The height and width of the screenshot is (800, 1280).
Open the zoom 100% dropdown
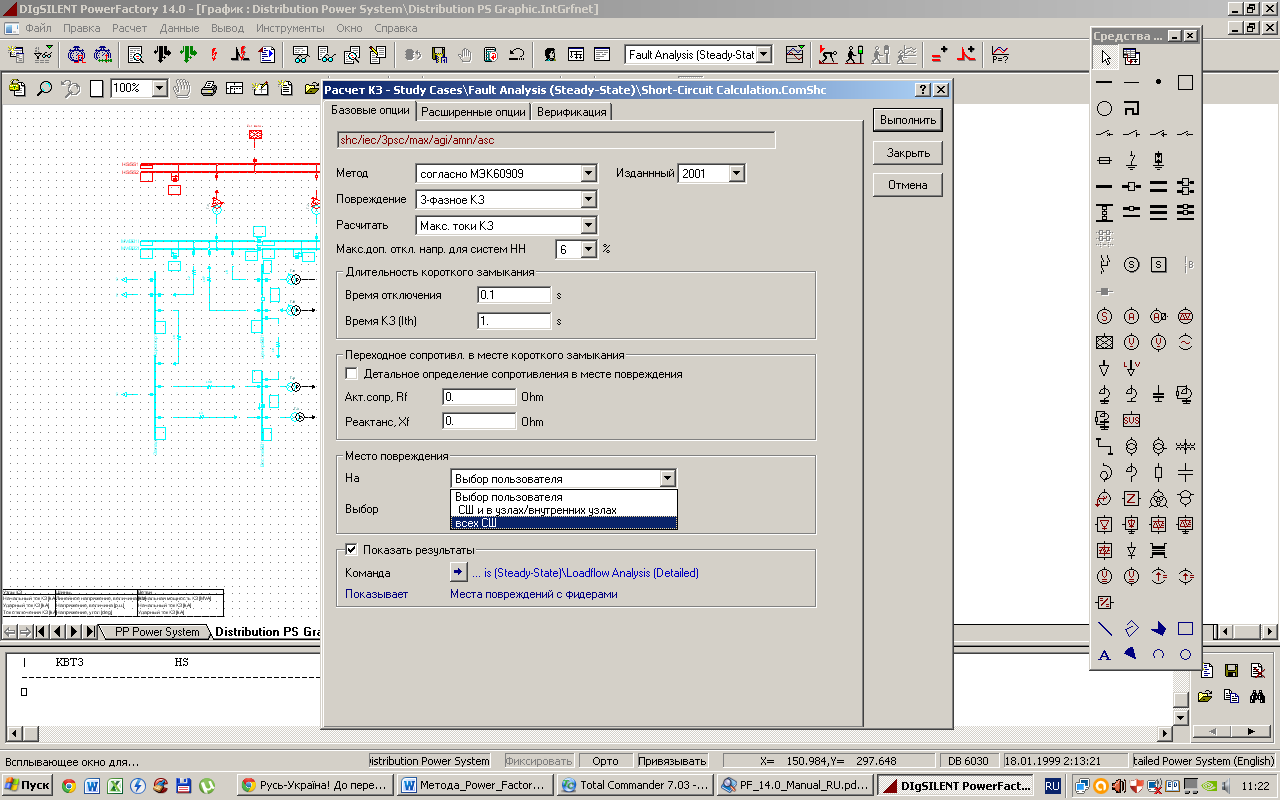point(159,88)
